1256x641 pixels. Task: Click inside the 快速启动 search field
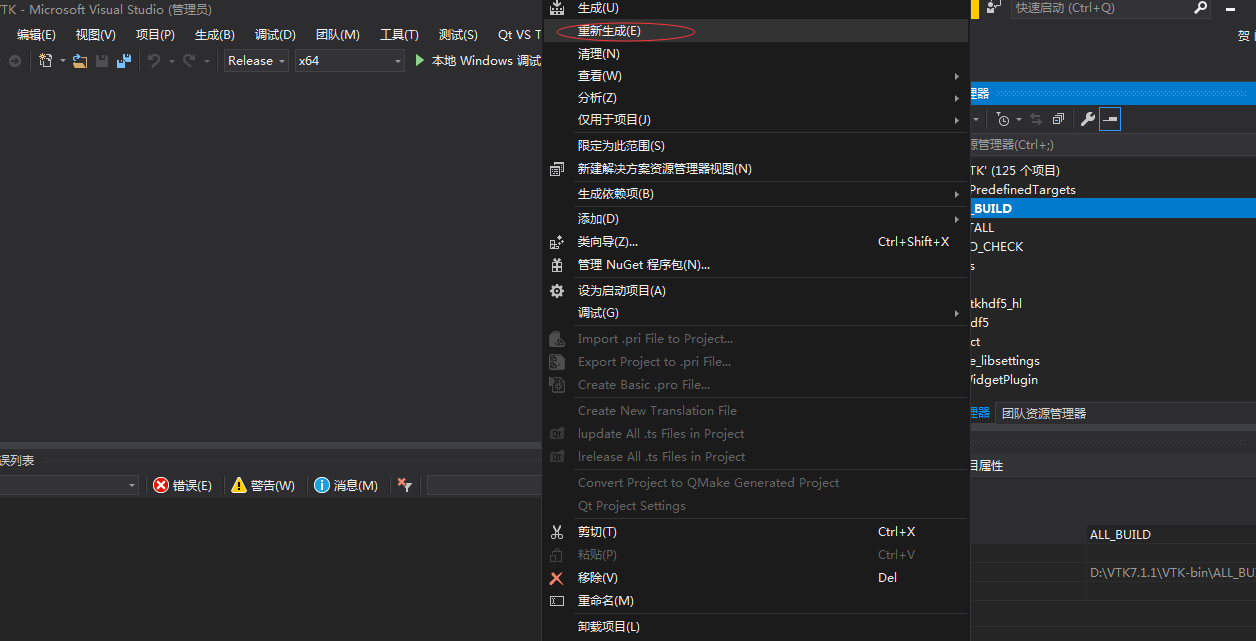[1100, 10]
